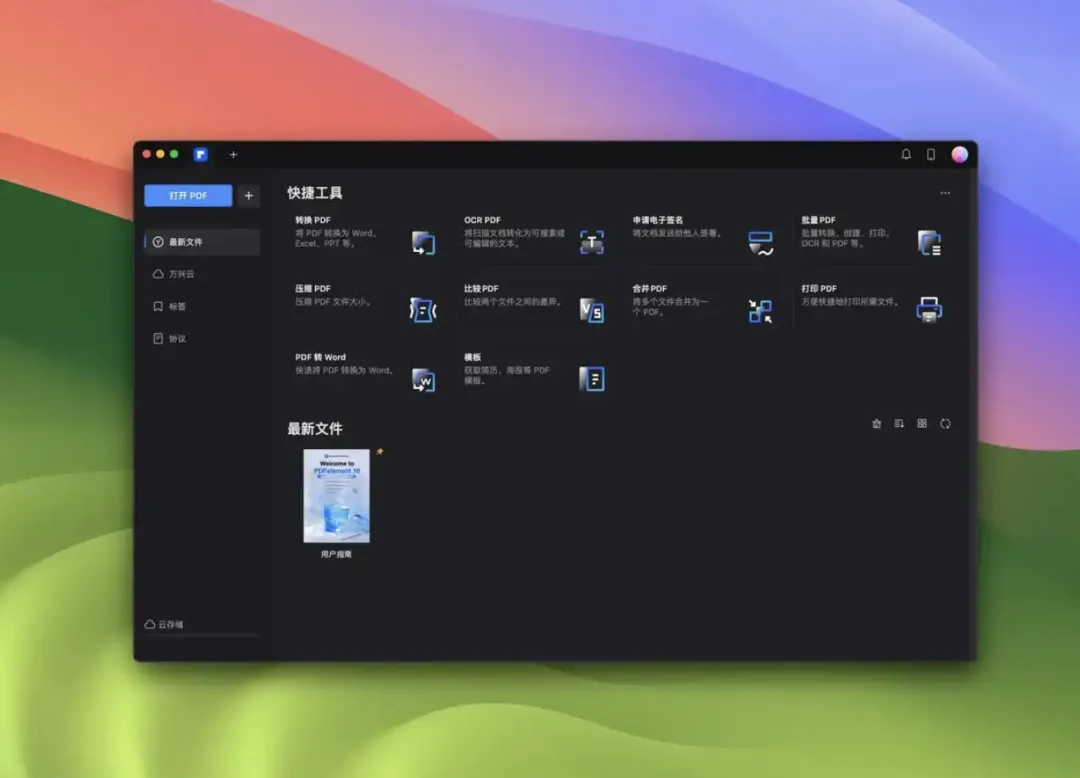Click the plus button beside 打开 PDF

pyautogui.click(x=249, y=196)
